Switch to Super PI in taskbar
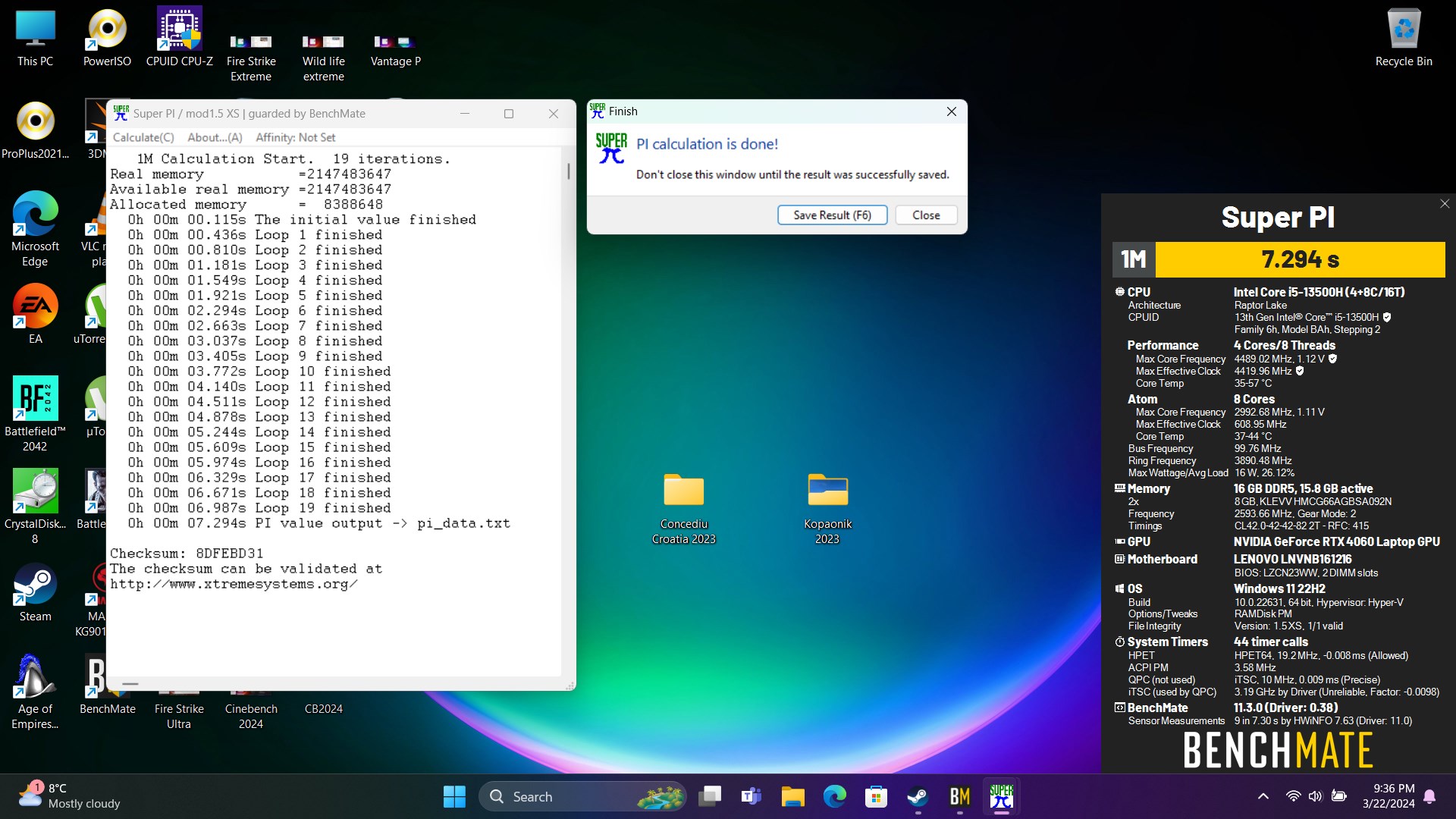Viewport: 1456px width, 819px height. [x=1001, y=796]
